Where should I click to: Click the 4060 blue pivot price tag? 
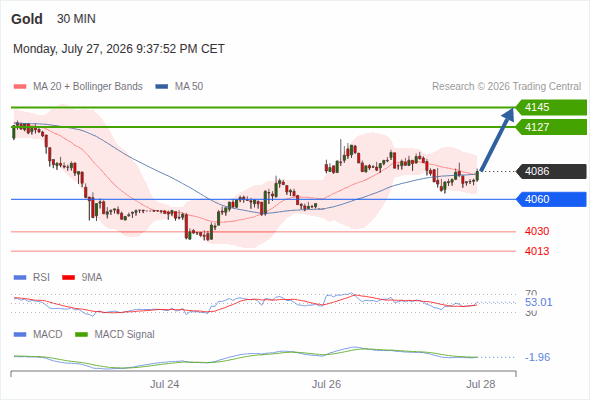551,199
